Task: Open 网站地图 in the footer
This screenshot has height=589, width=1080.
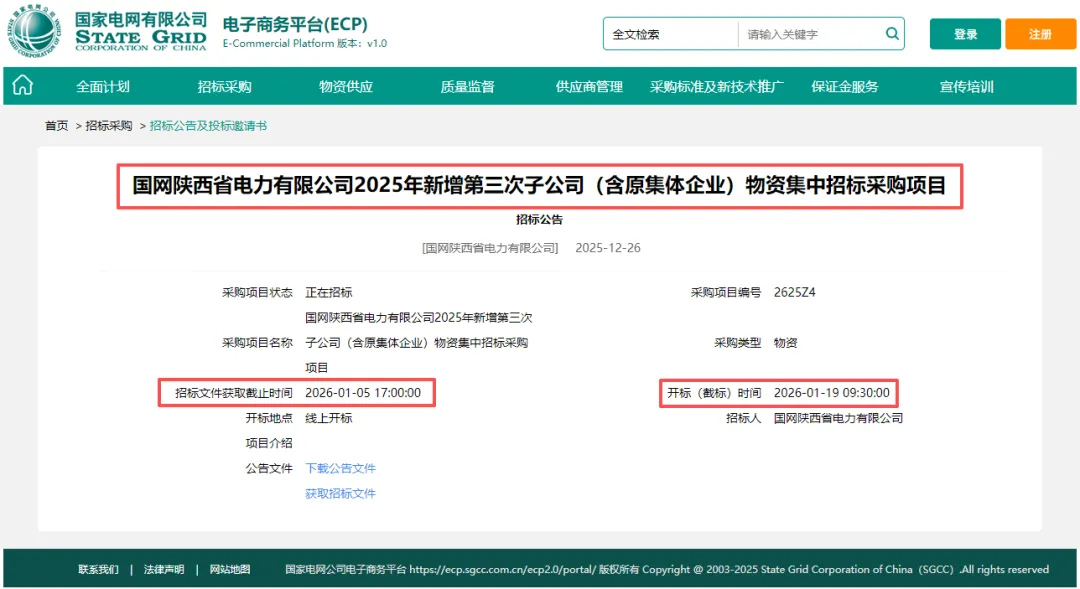Action: 230,569
